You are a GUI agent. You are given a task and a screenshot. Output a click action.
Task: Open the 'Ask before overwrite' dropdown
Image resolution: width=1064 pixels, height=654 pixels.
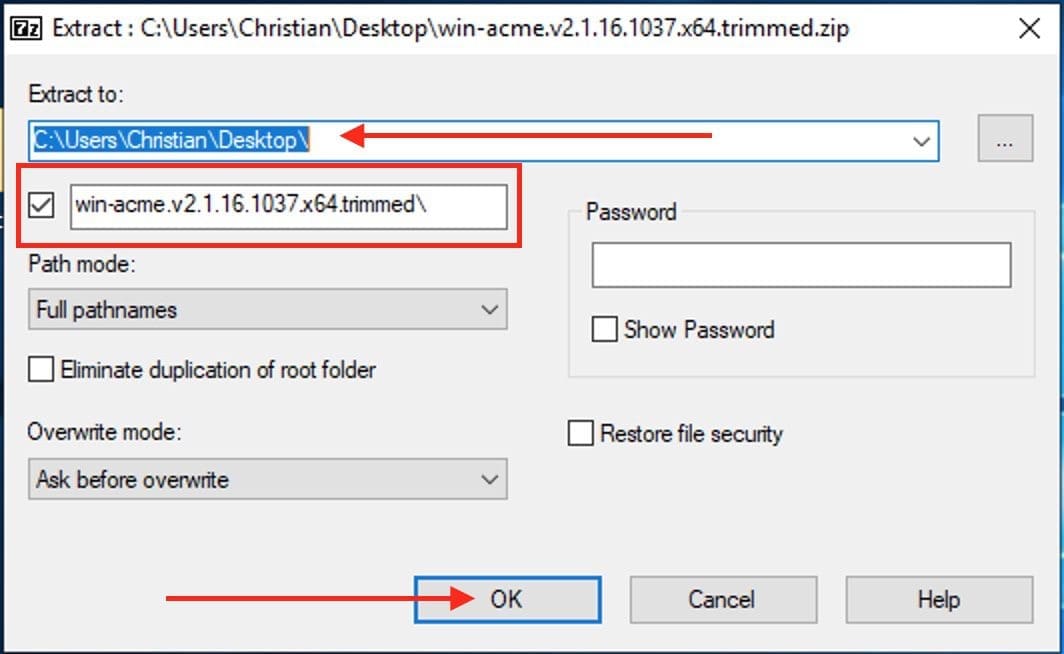pos(267,480)
